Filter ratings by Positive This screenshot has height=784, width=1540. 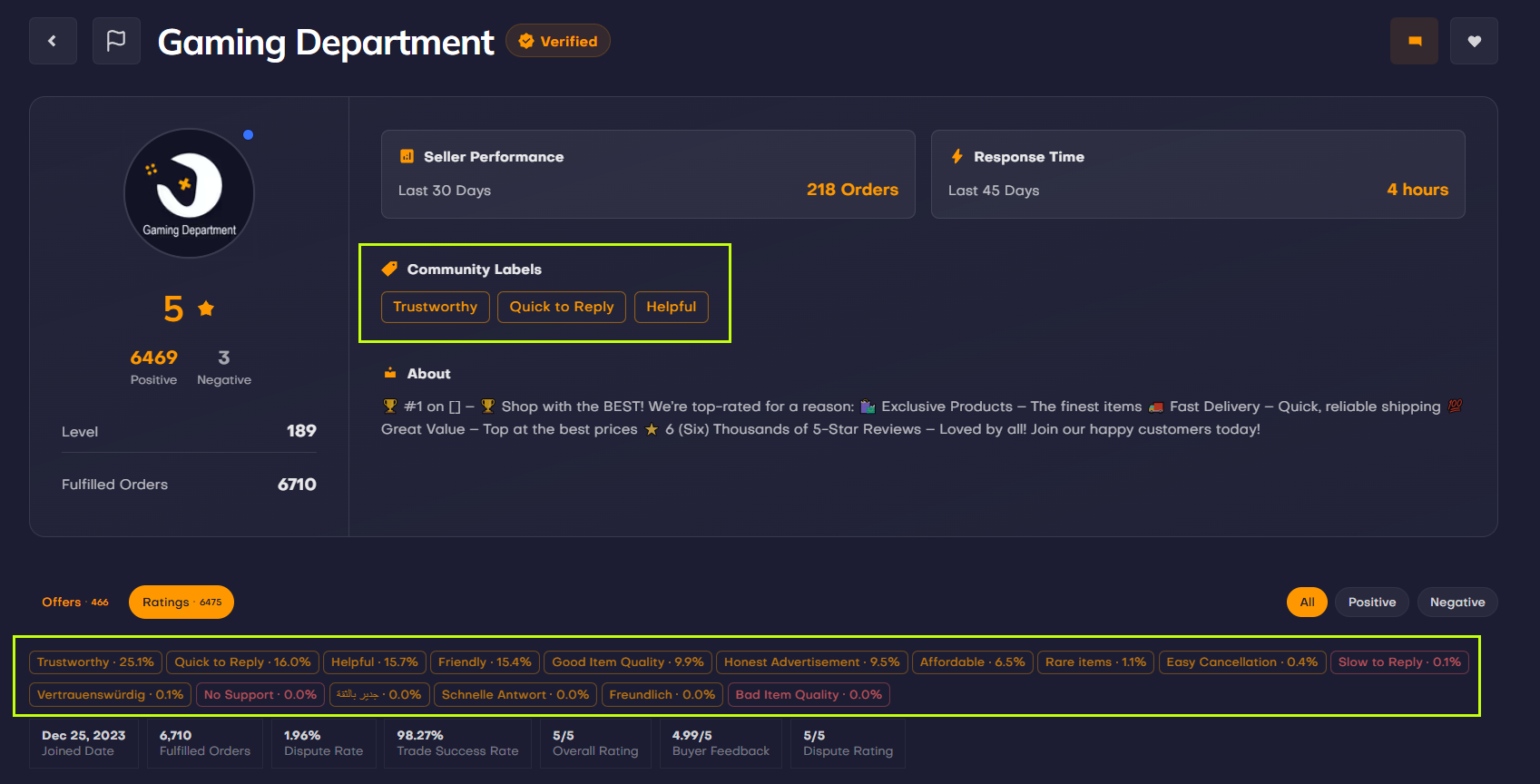coord(1371,602)
